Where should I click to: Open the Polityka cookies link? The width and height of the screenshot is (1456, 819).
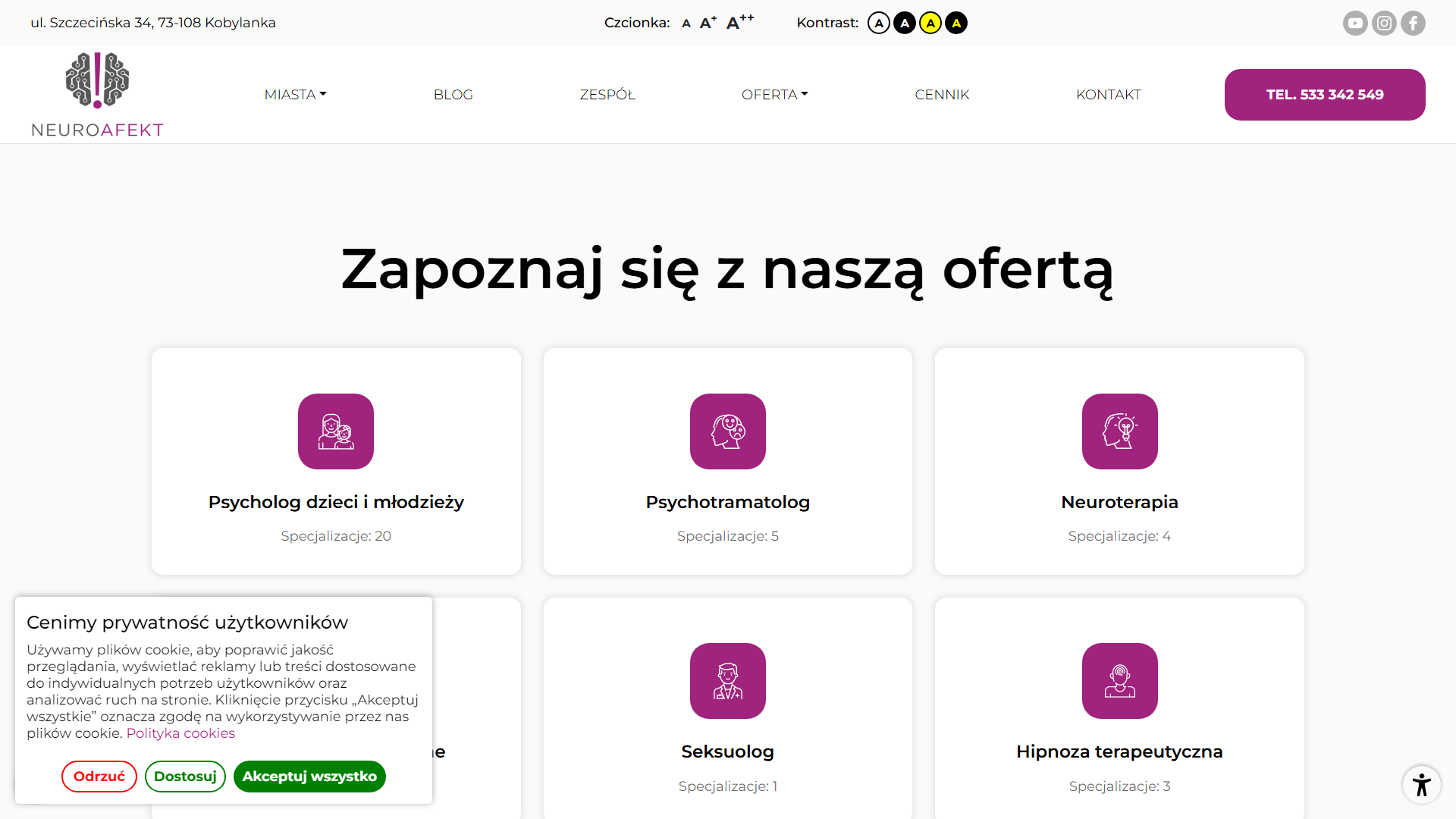[x=180, y=733]
